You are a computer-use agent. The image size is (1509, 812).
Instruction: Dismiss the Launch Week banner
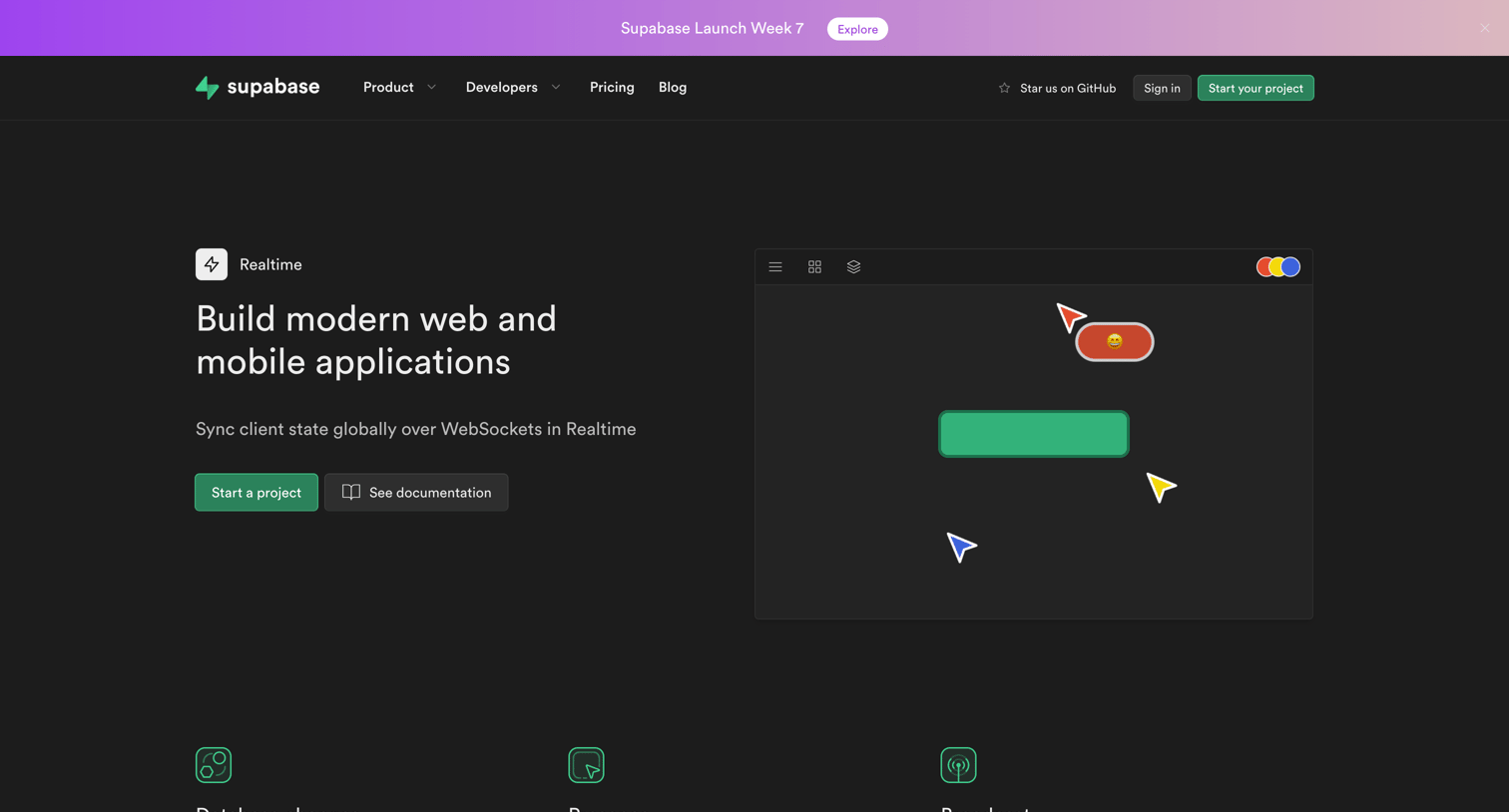(1485, 28)
